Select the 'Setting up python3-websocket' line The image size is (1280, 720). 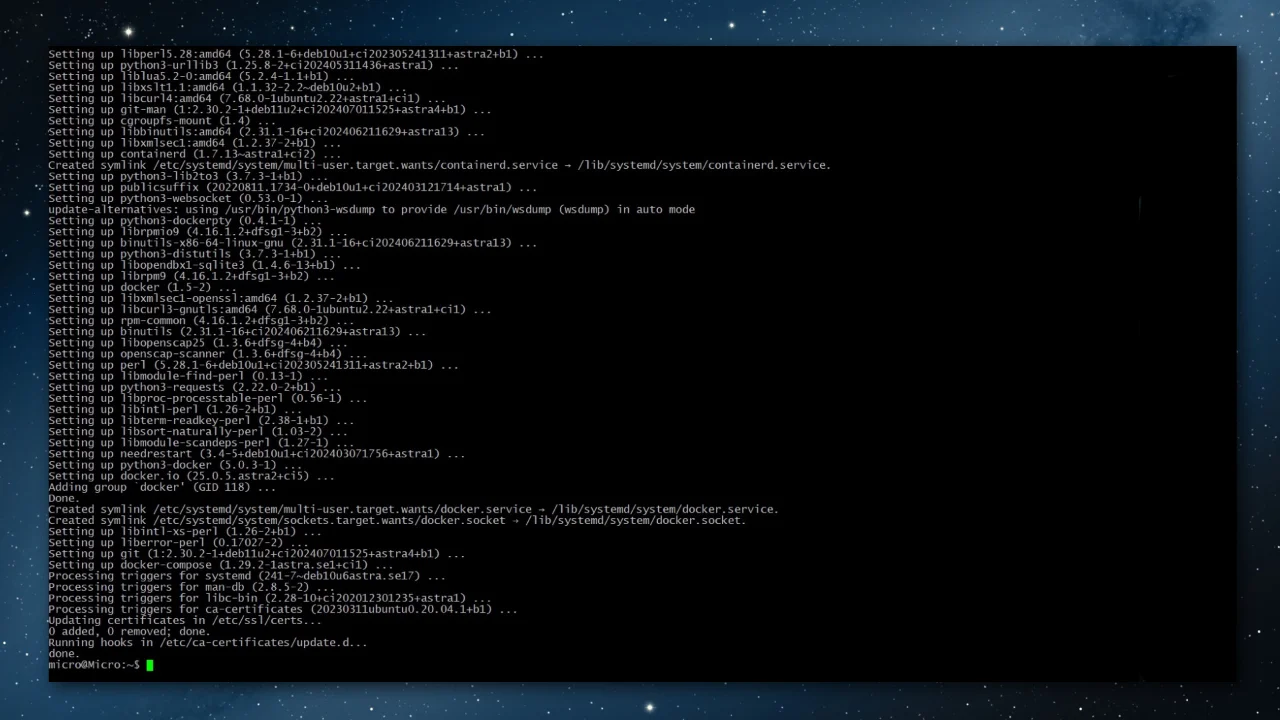tap(188, 198)
